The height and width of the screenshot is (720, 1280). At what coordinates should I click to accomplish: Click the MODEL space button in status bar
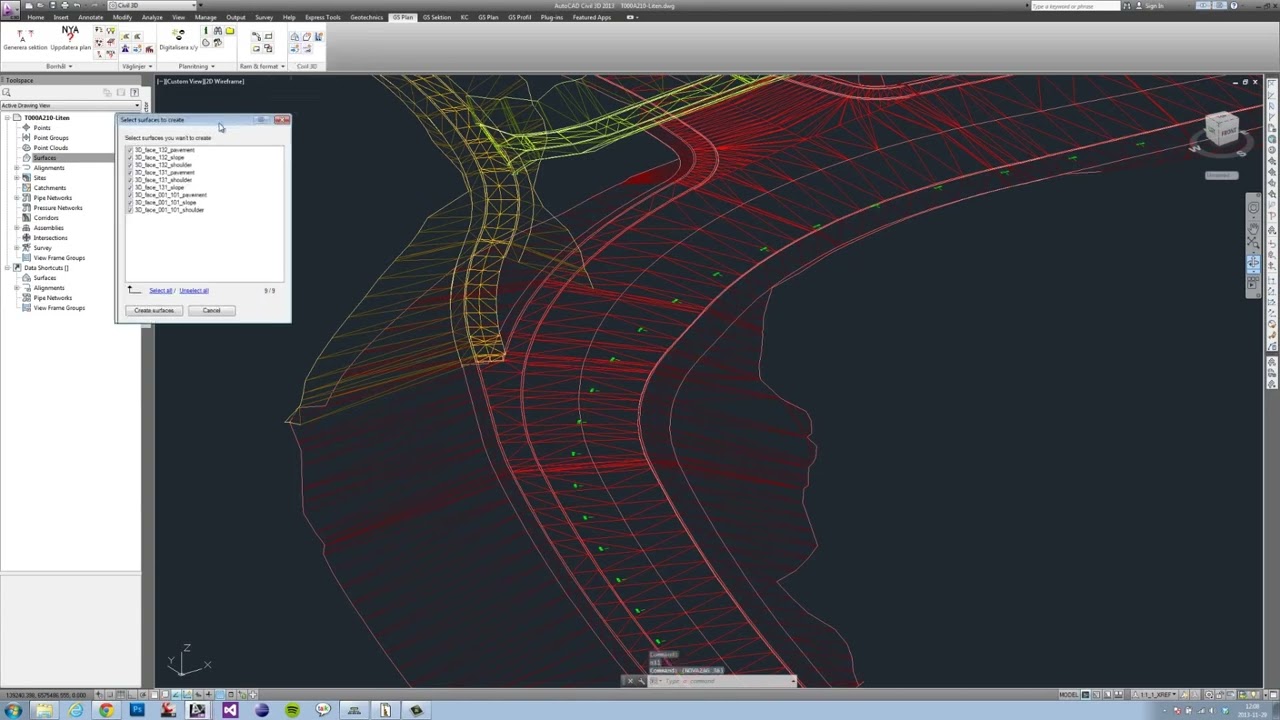coord(1068,694)
